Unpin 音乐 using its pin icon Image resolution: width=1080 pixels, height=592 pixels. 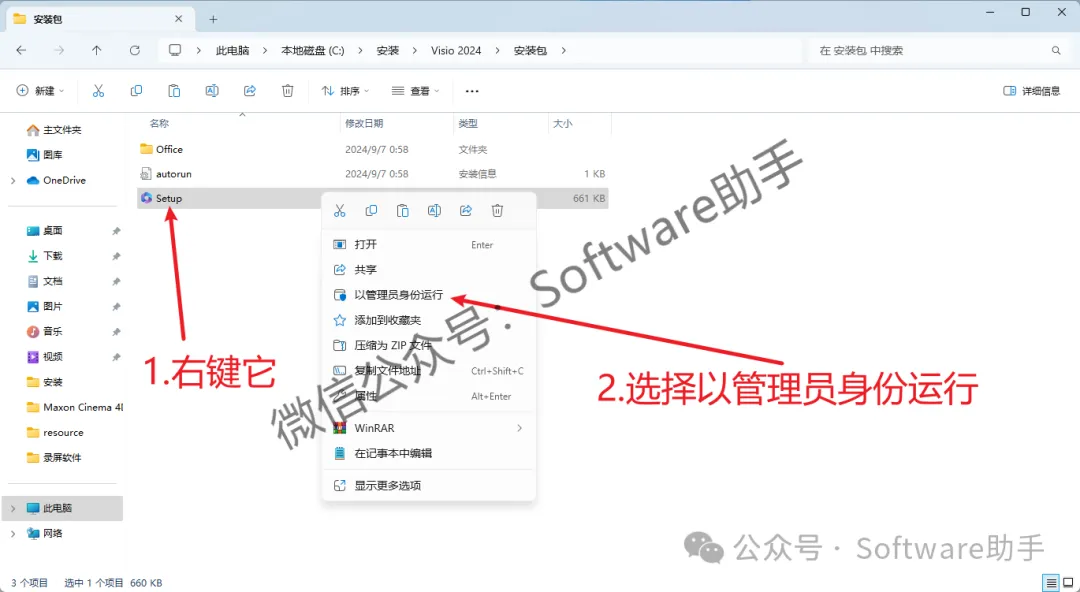point(116,331)
